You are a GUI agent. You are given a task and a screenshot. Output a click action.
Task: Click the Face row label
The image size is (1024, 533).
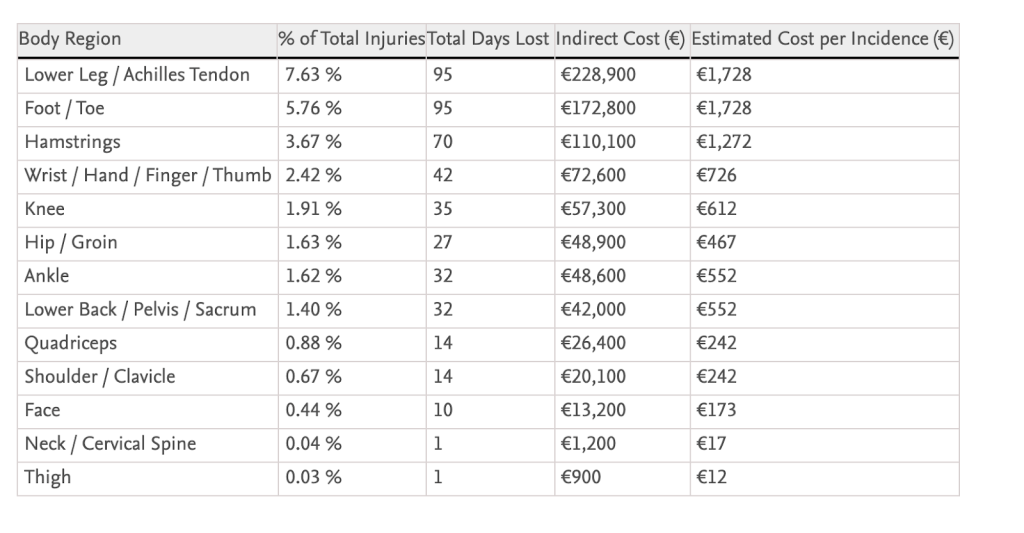pyautogui.click(x=42, y=410)
